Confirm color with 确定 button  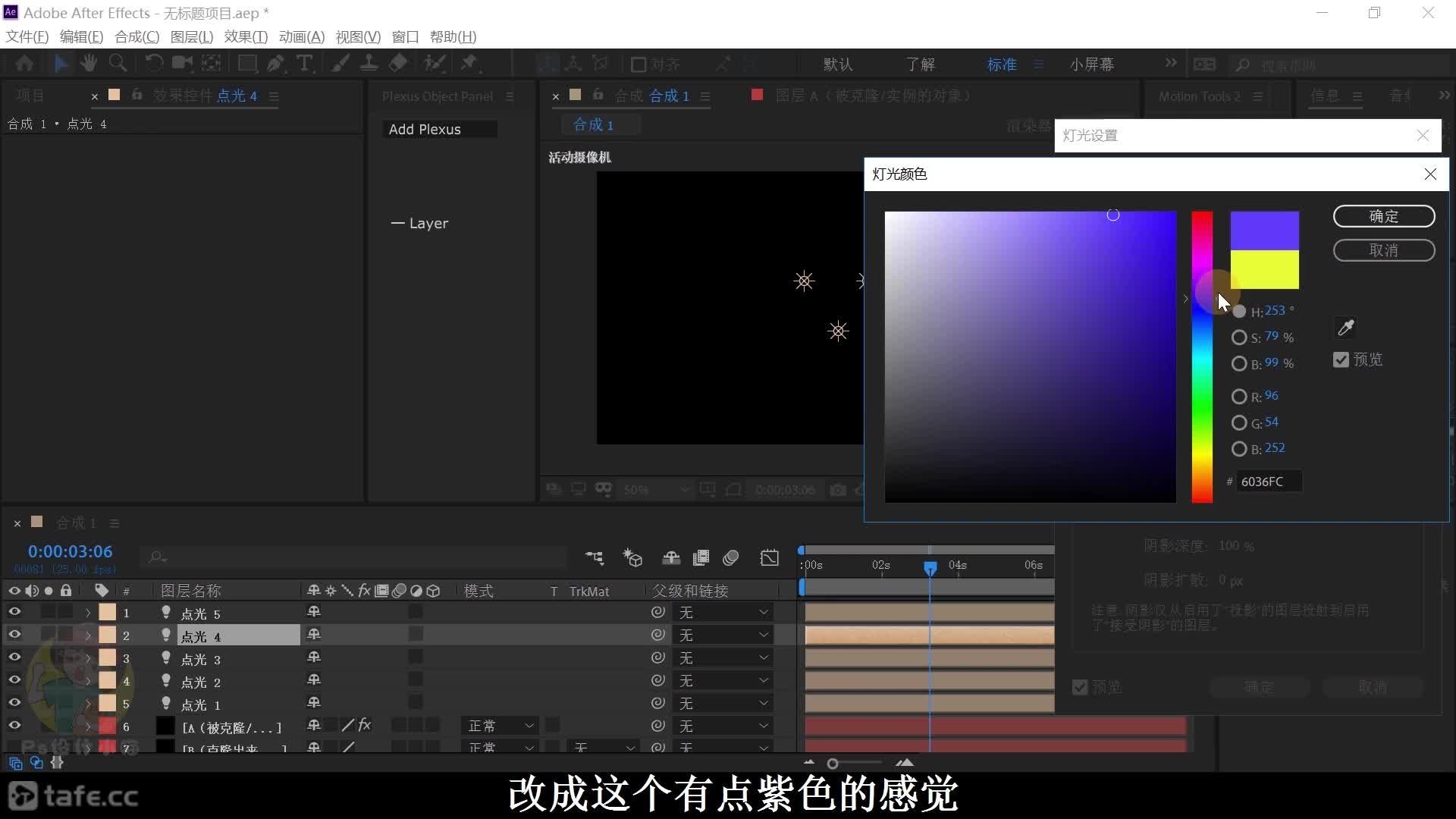click(x=1384, y=216)
